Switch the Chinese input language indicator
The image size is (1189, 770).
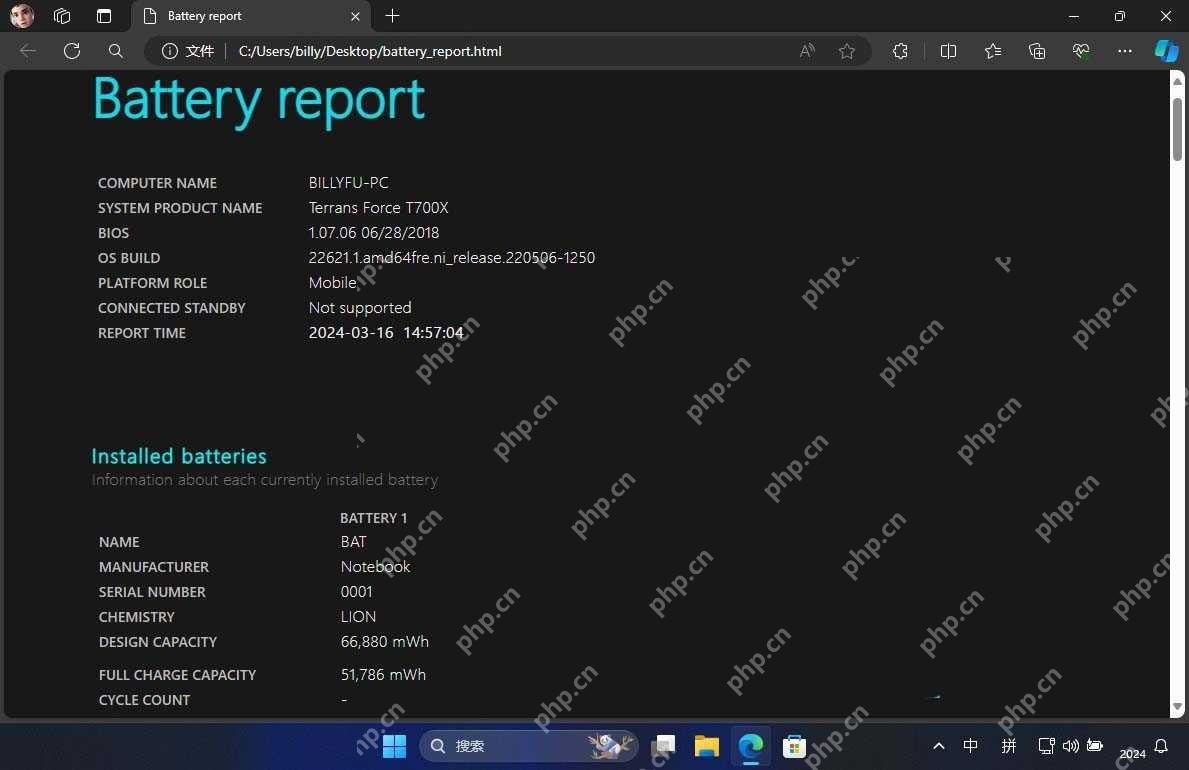970,746
